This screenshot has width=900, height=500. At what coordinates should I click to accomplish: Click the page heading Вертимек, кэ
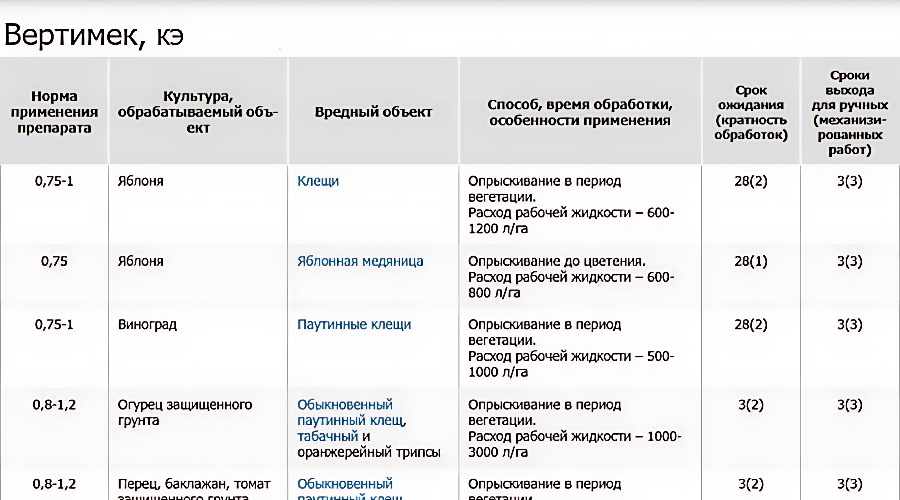(x=94, y=36)
